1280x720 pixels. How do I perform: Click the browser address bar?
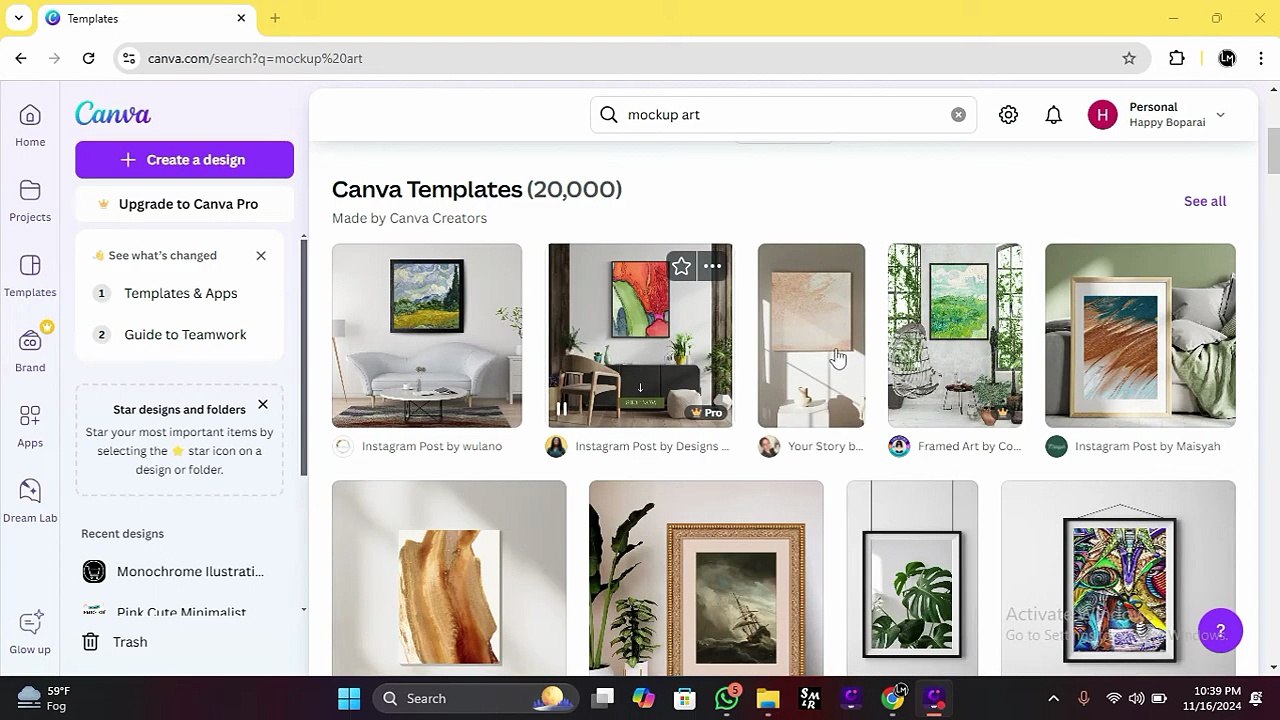[x=630, y=58]
